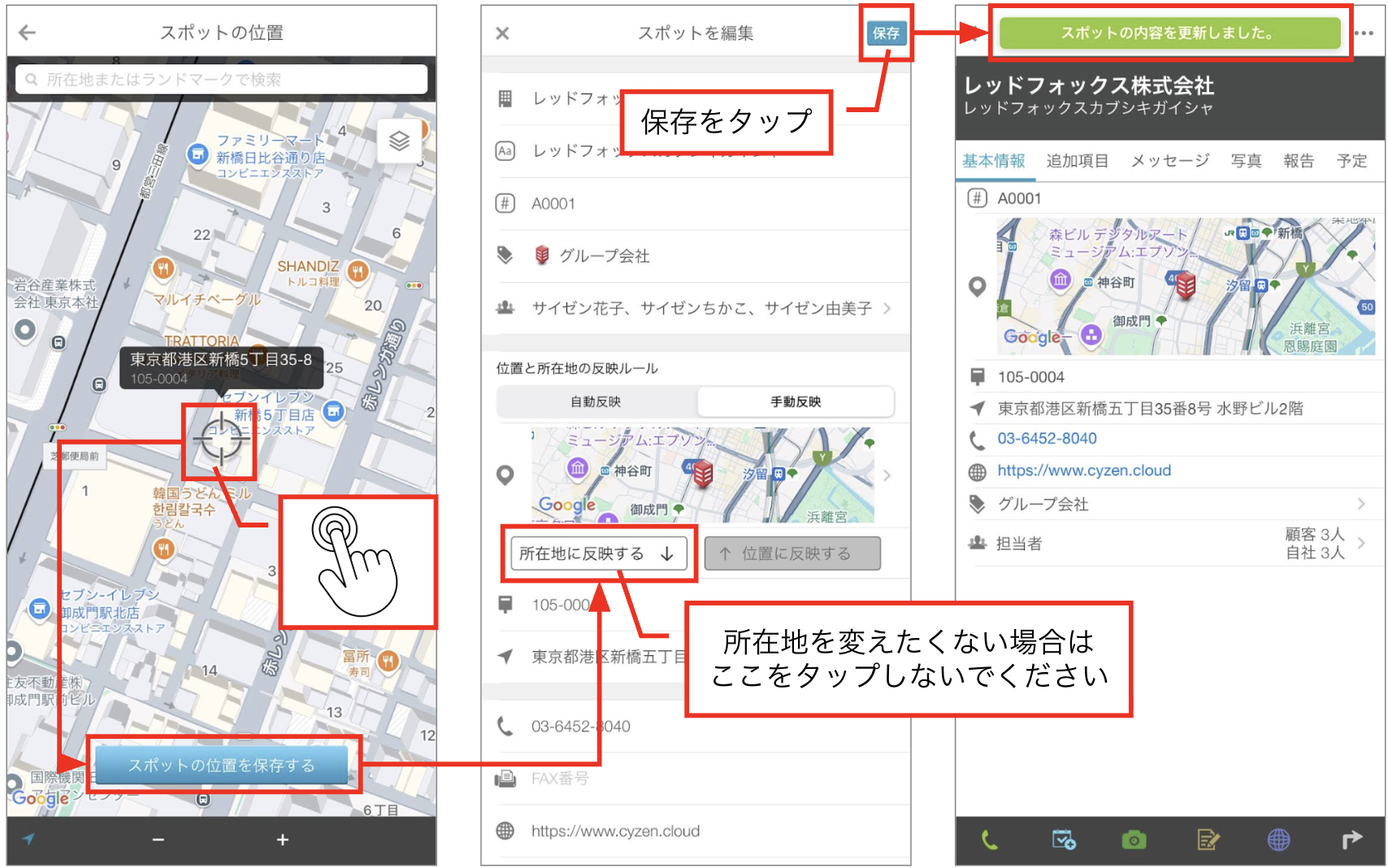Tap the add schedule calendar icon

pos(1063,840)
